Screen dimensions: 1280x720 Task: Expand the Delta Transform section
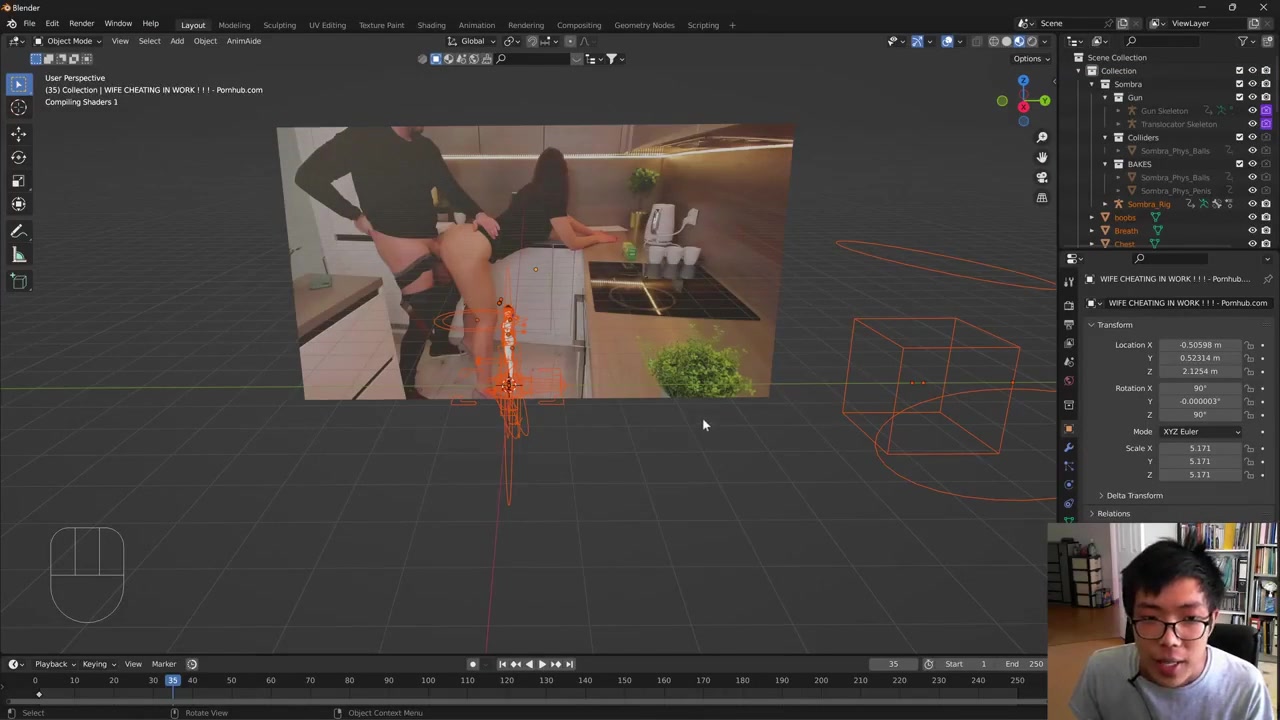coord(1133,495)
